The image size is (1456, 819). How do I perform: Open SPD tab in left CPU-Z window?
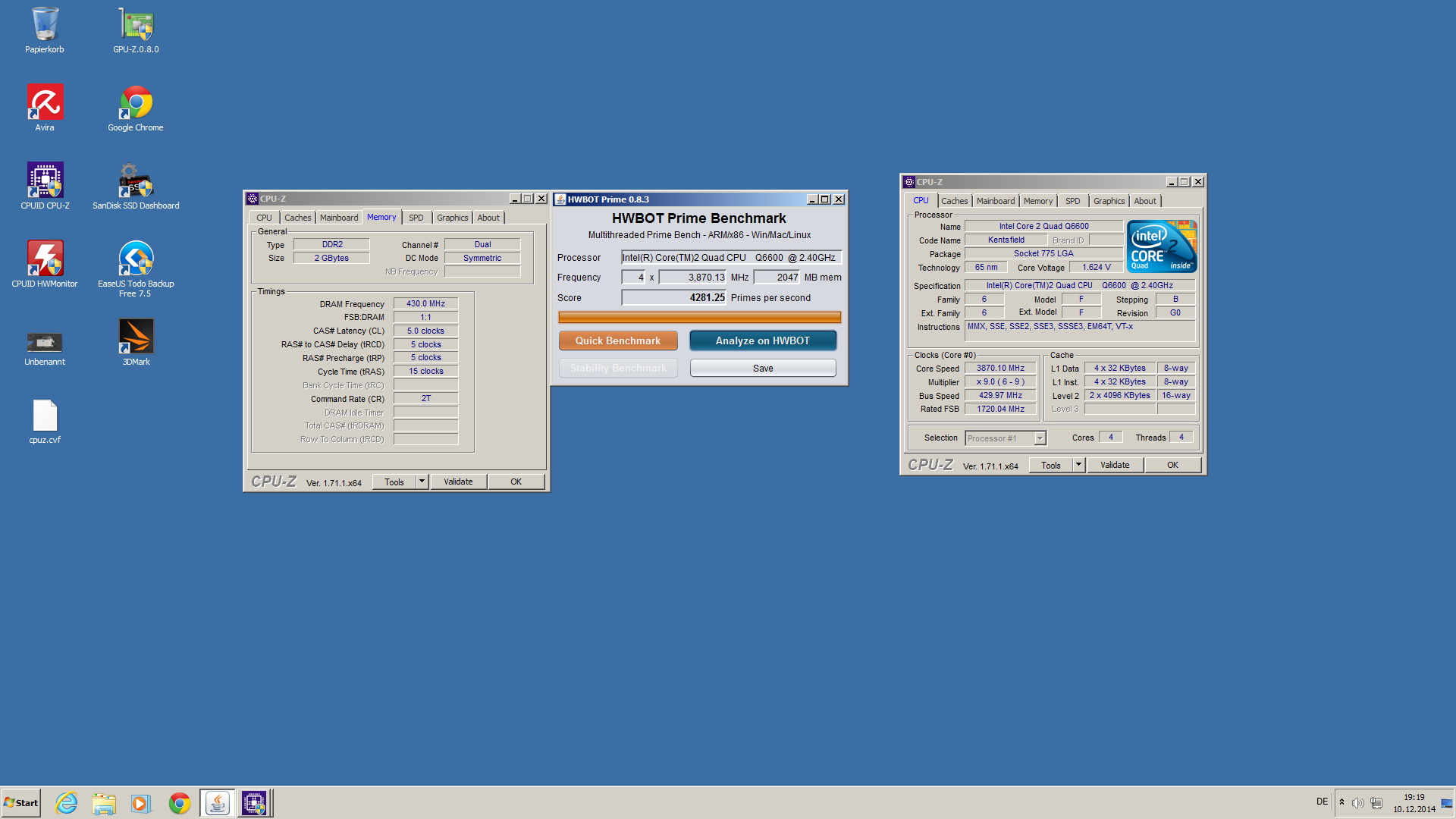(x=416, y=218)
